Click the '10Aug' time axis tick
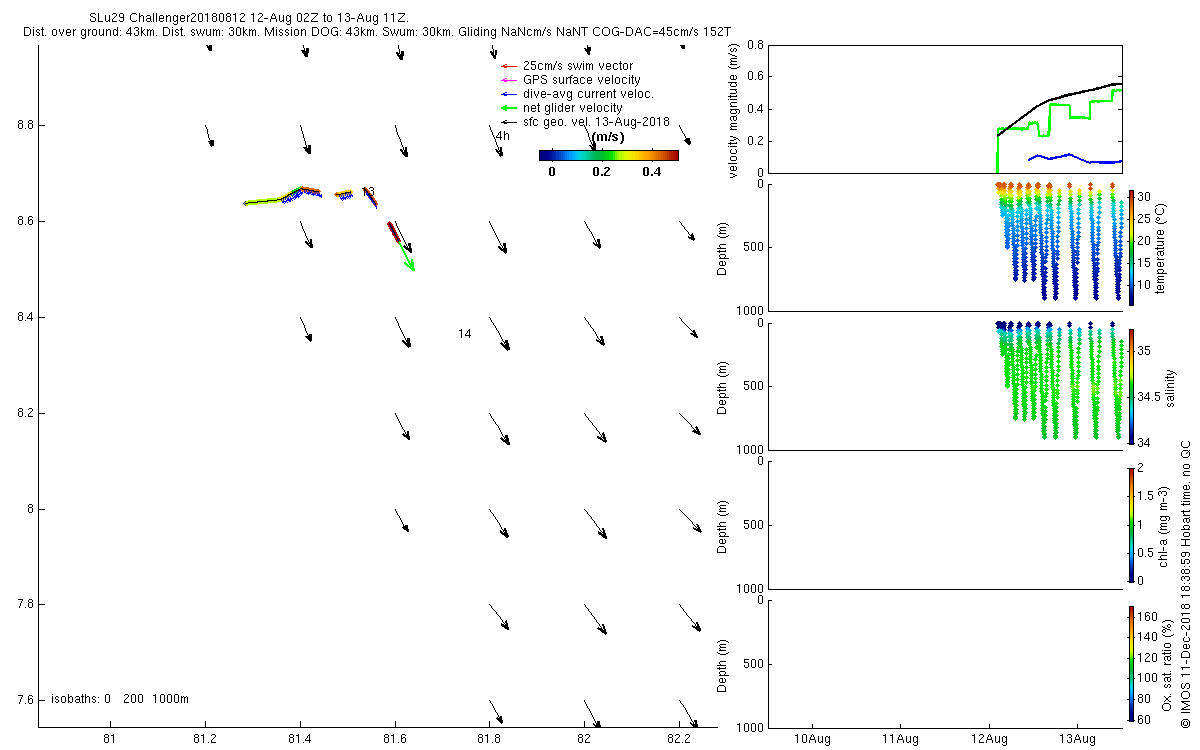The width and height of the screenshot is (1200, 750). (812, 739)
